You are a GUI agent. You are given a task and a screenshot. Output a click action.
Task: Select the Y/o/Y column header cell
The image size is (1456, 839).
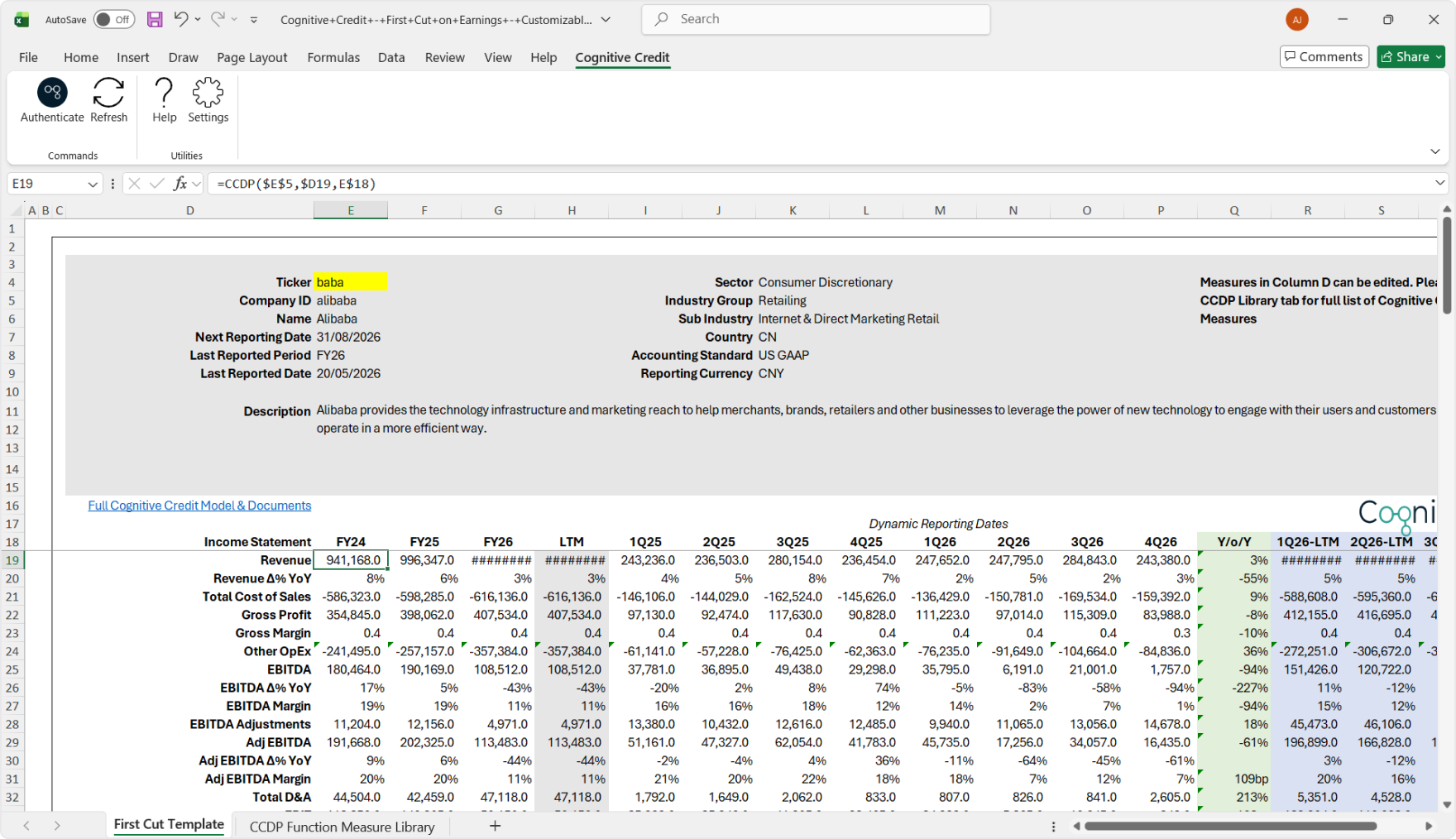(x=1233, y=542)
